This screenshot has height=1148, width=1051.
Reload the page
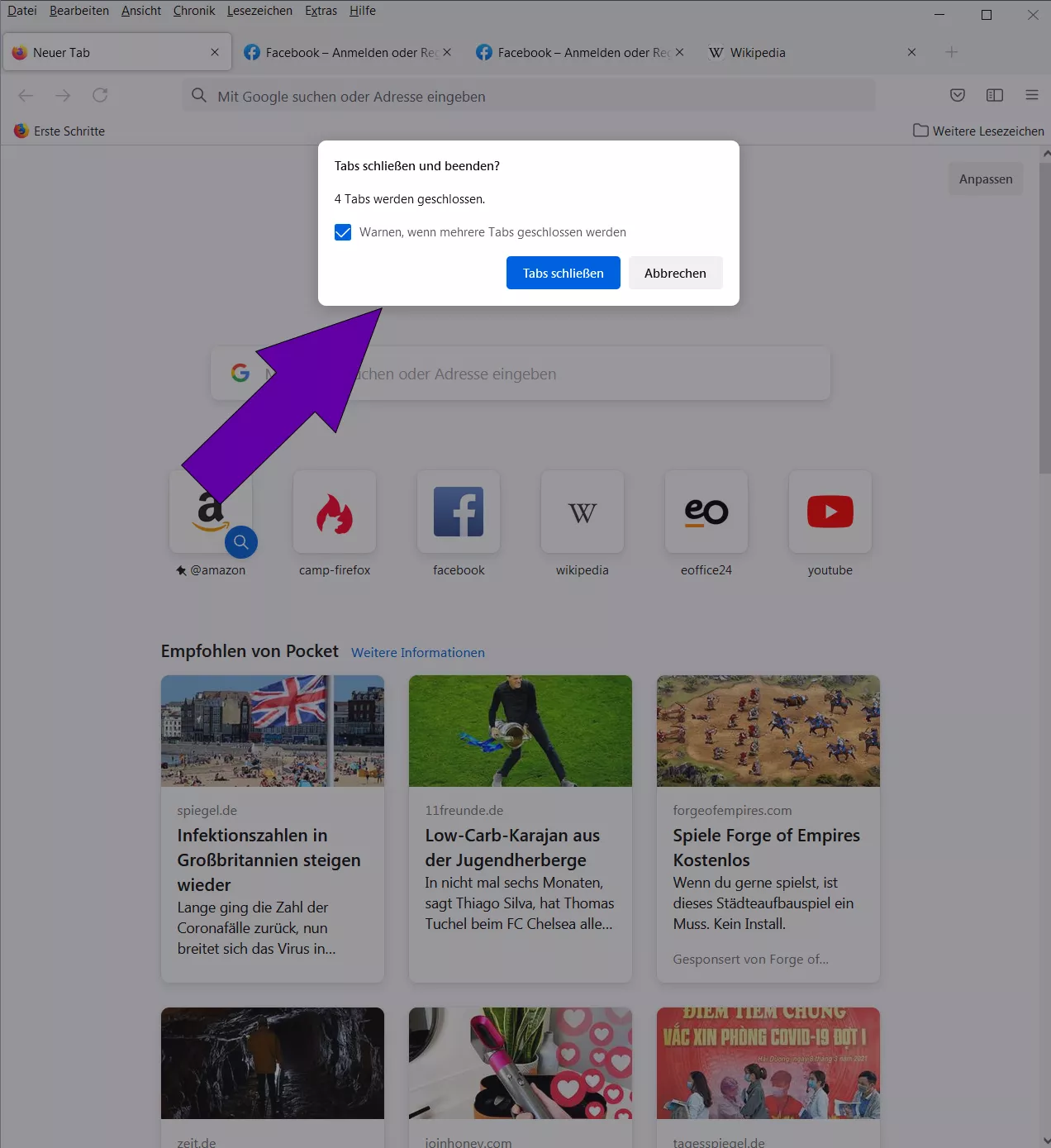100,96
